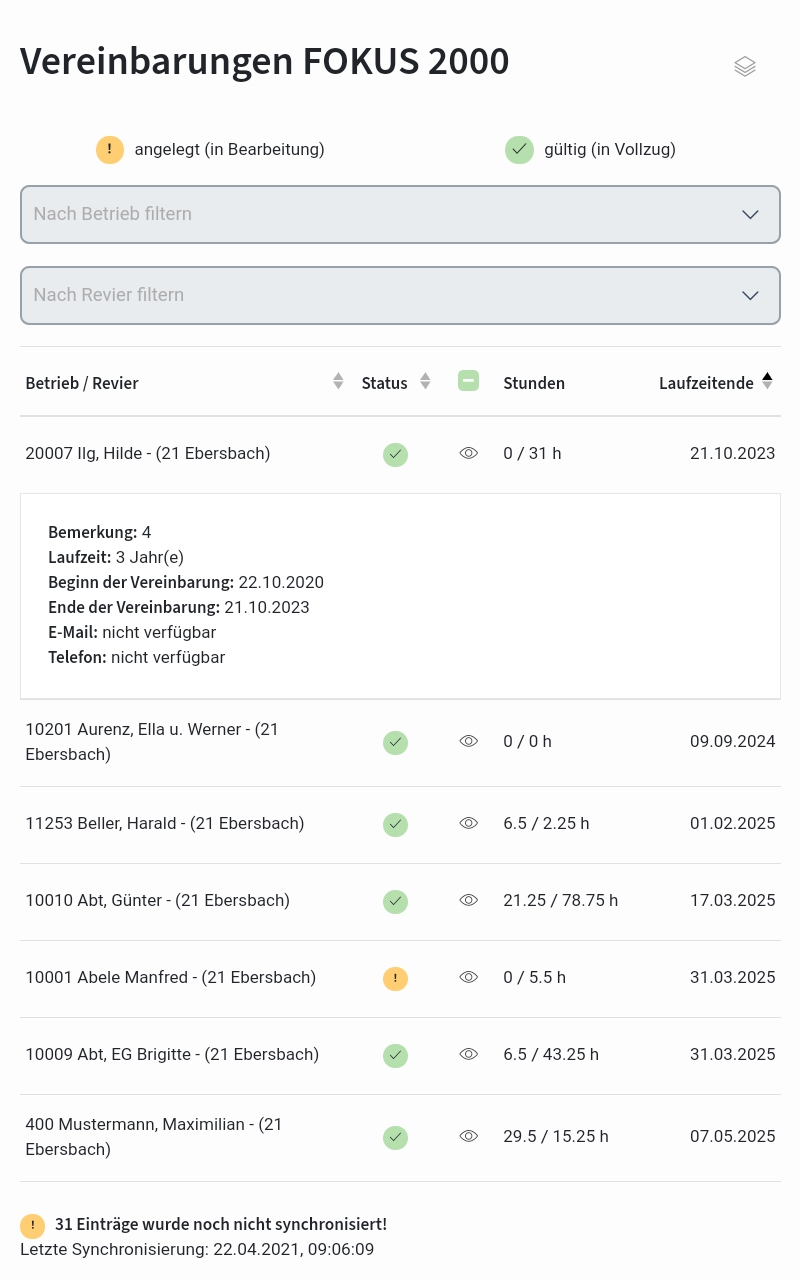
Task: Toggle eye icon for Ilg, Hilde row
Action: (x=468, y=454)
